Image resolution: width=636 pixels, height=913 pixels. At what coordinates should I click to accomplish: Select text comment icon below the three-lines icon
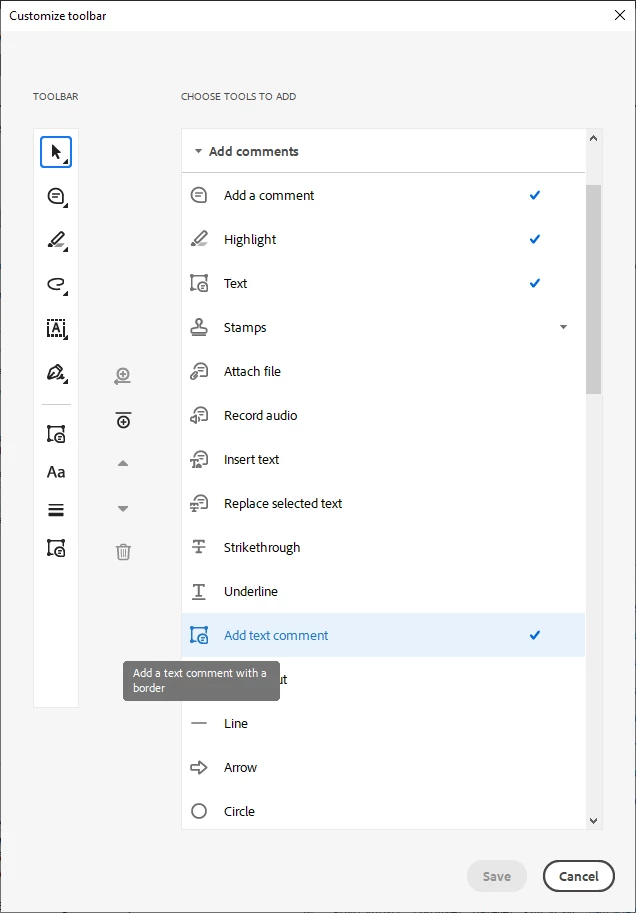[56, 548]
